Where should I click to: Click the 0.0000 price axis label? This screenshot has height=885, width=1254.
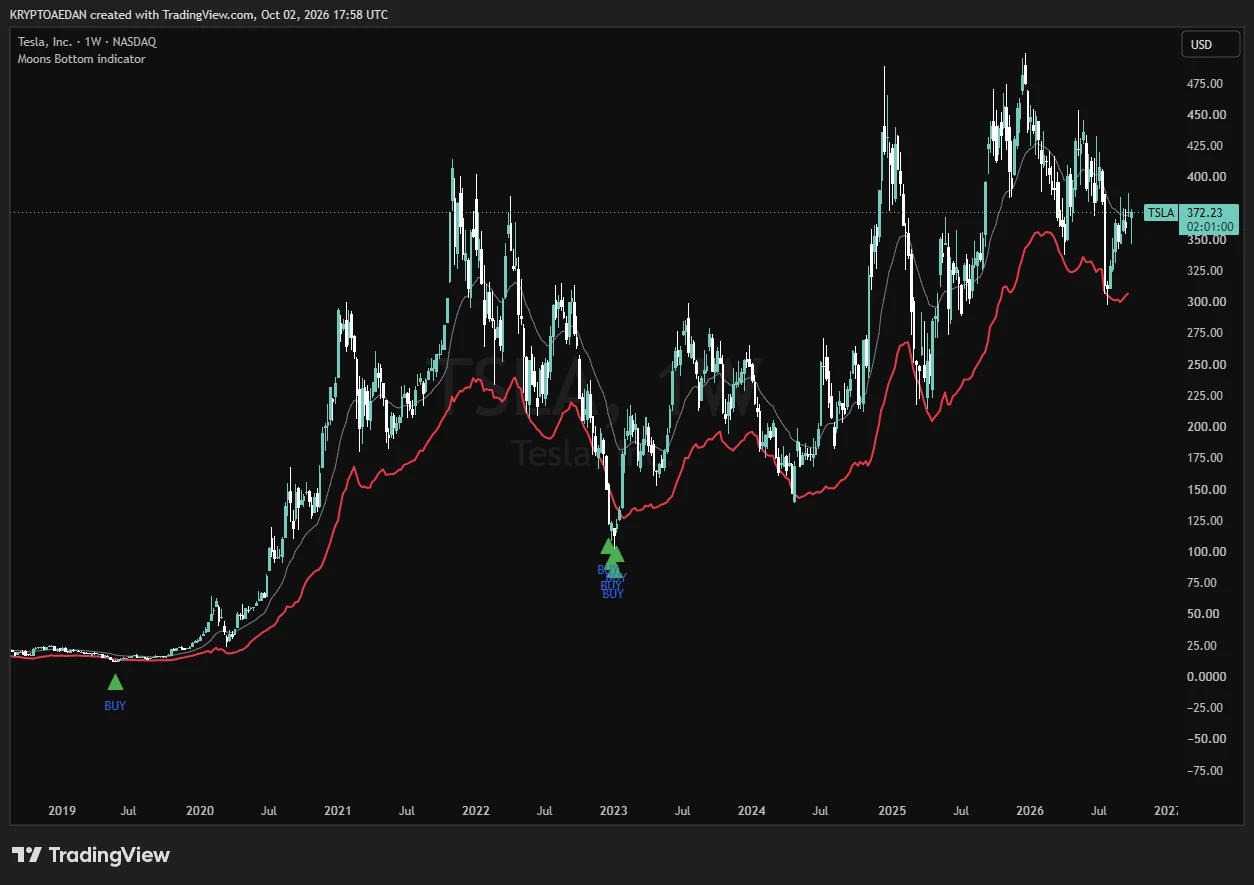(x=1206, y=677)
